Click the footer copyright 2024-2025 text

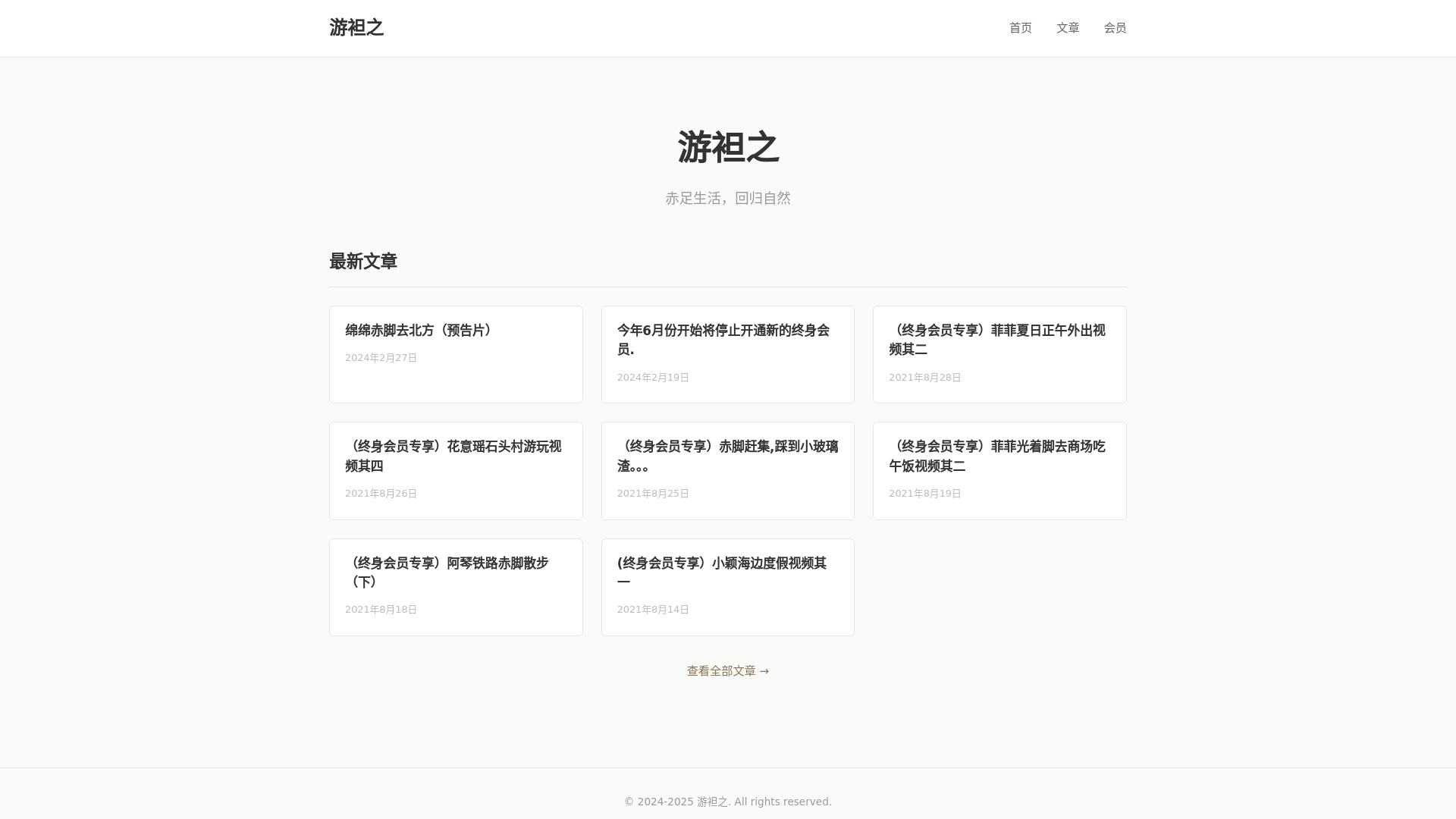tap(728, 802)
